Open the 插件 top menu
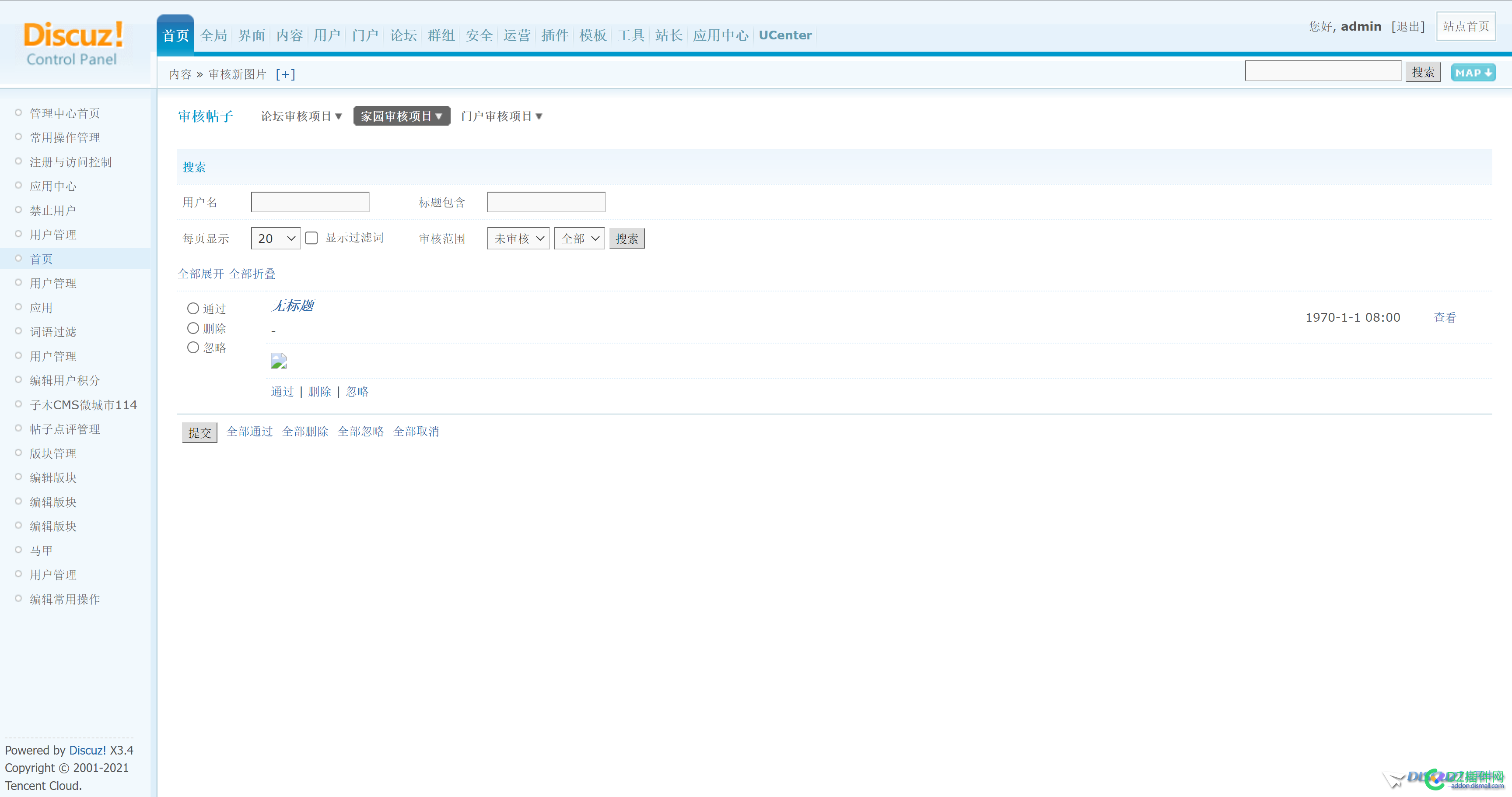 point(555,35)
